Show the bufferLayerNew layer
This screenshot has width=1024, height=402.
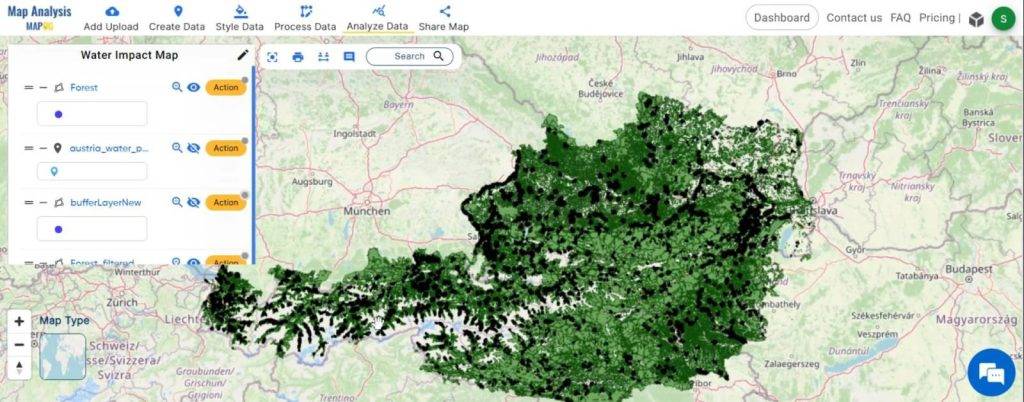tap(193, 202)
